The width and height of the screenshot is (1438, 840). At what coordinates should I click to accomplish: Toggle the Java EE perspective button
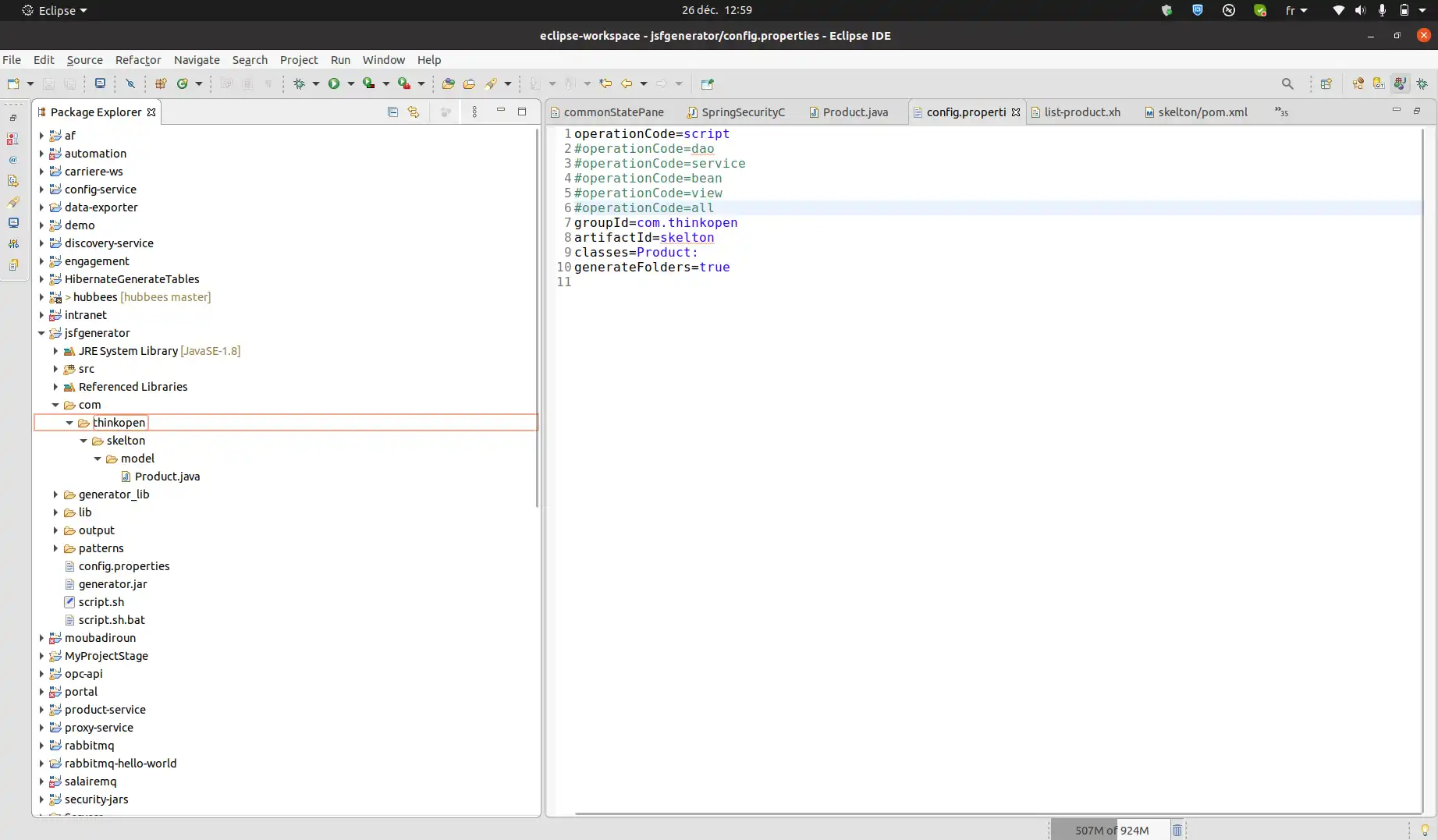click(x=1401, y=83)
